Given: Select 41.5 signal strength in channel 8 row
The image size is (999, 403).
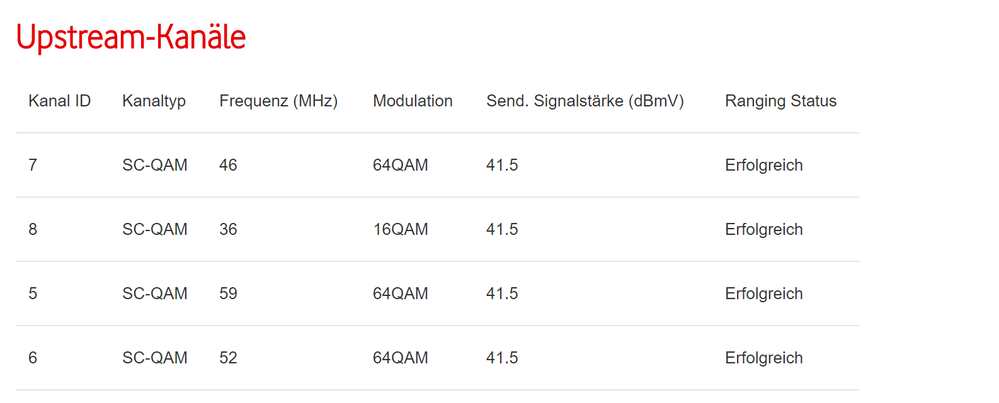Looking at the screenshot, I should [502, 230].
